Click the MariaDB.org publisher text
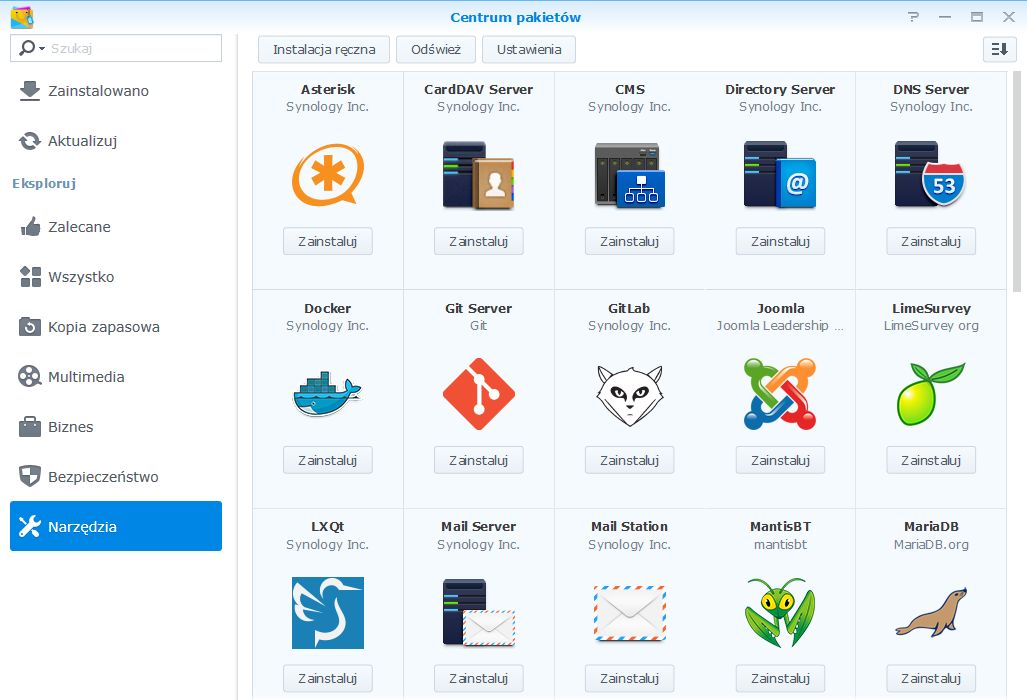1027x700 pixels. (931, 544)
